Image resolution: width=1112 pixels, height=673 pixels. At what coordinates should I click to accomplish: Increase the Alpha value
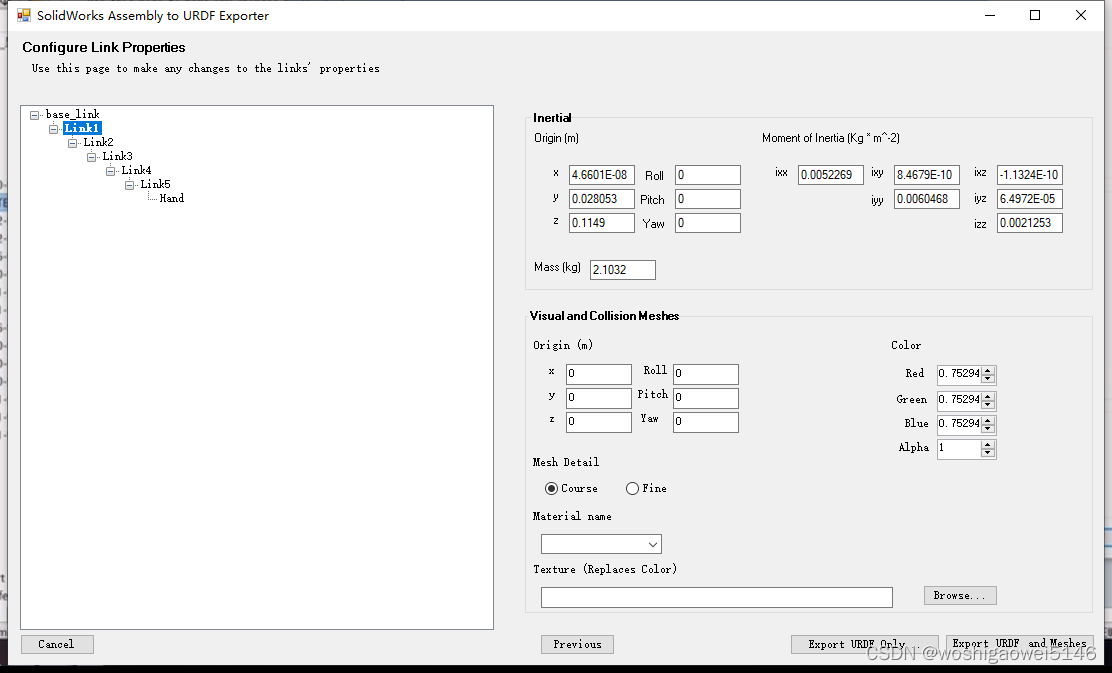(988, 445)
